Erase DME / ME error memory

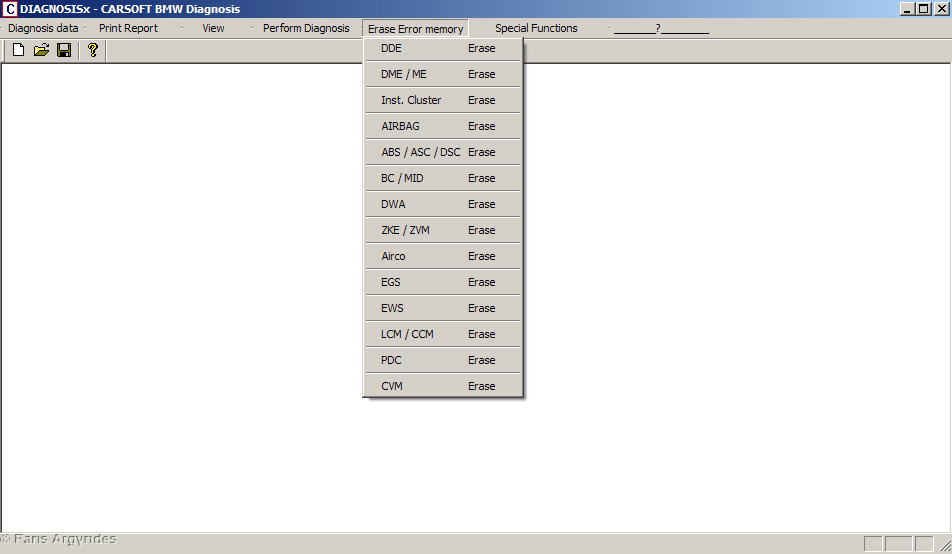(443, 74)
